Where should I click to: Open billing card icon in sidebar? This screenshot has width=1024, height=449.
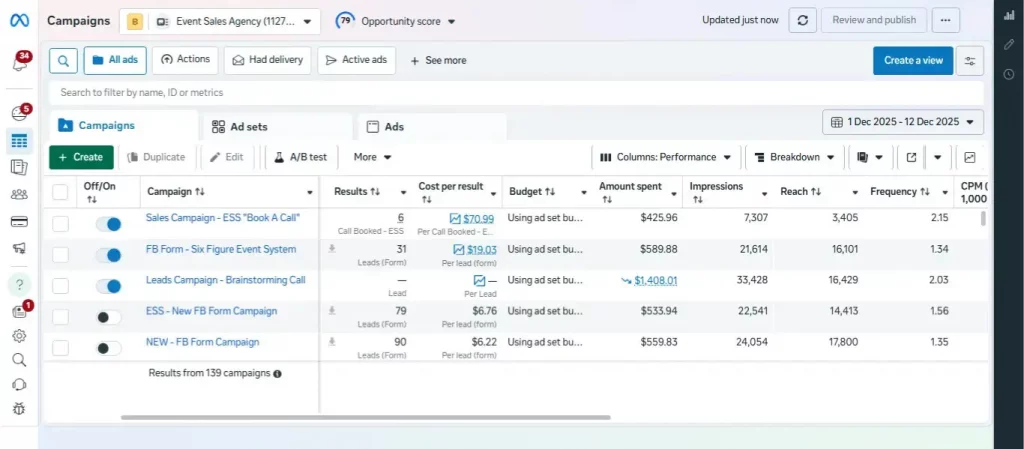click(x=19, y=221)
